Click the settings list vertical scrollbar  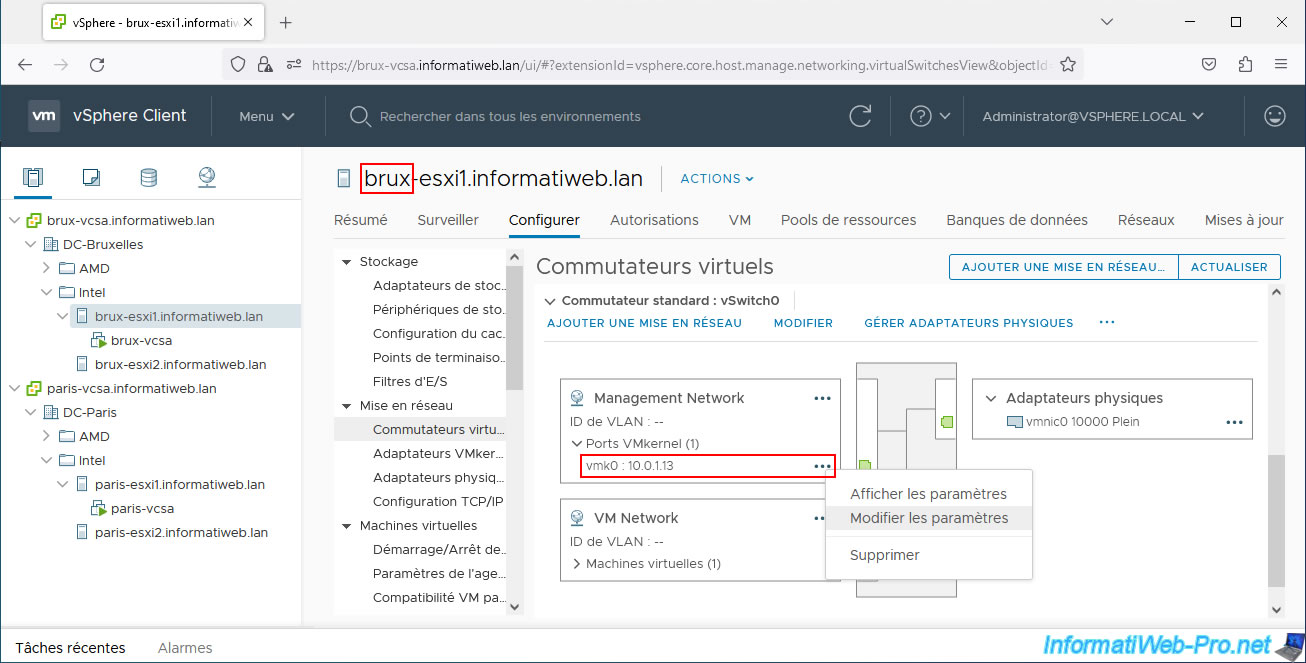[x=514, y=326]
